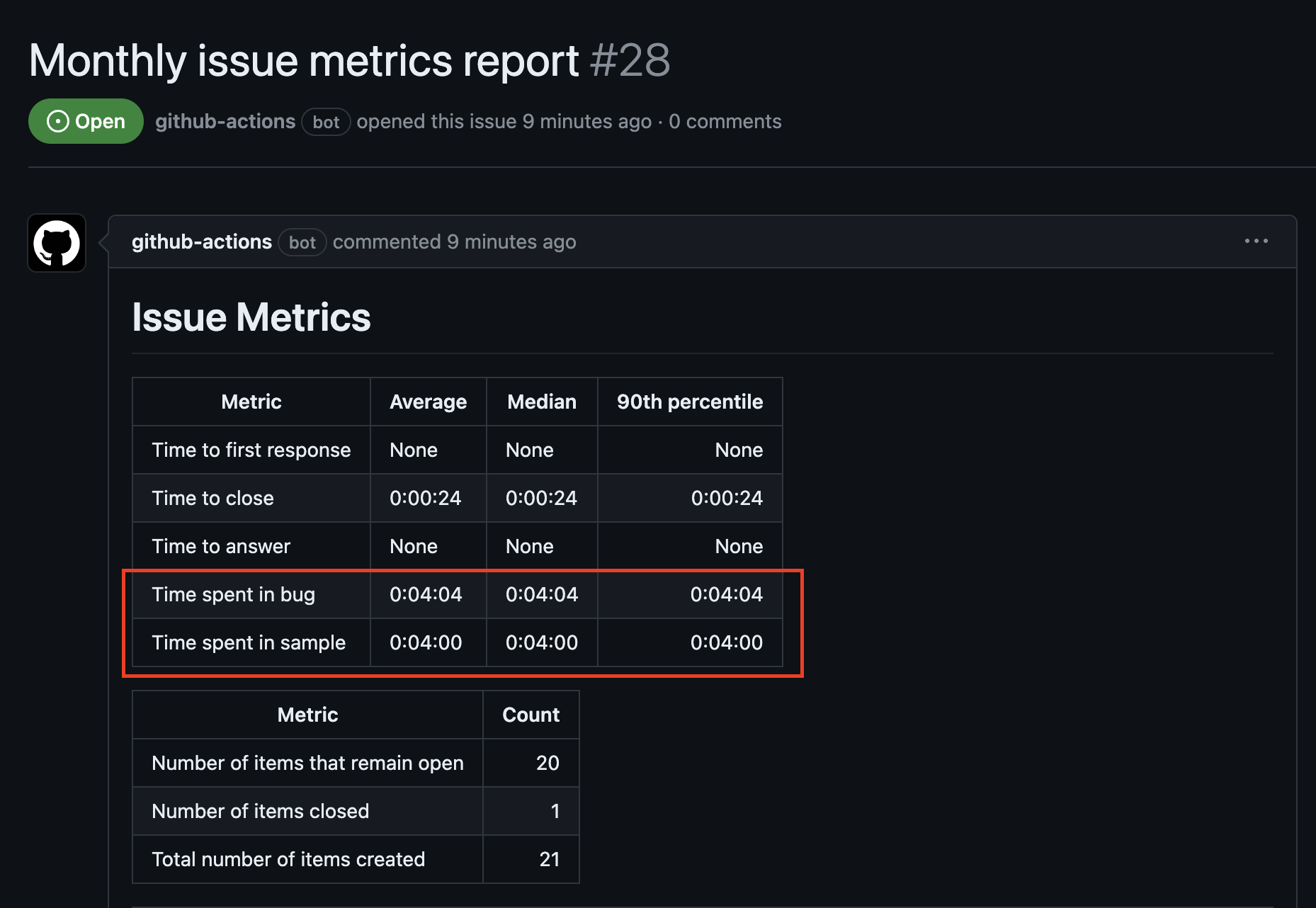
Task: Select the issue title Monthly issue metrics report
Action: [x=302, y=60]
